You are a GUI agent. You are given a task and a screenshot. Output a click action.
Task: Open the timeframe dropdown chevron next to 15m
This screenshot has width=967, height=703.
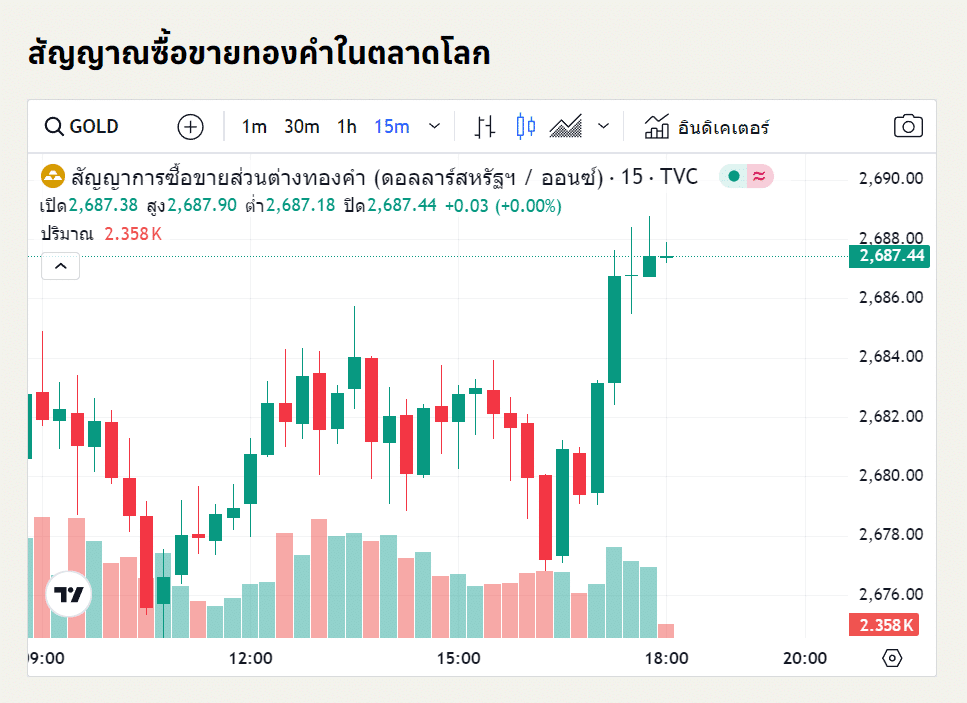coord(434,126)
